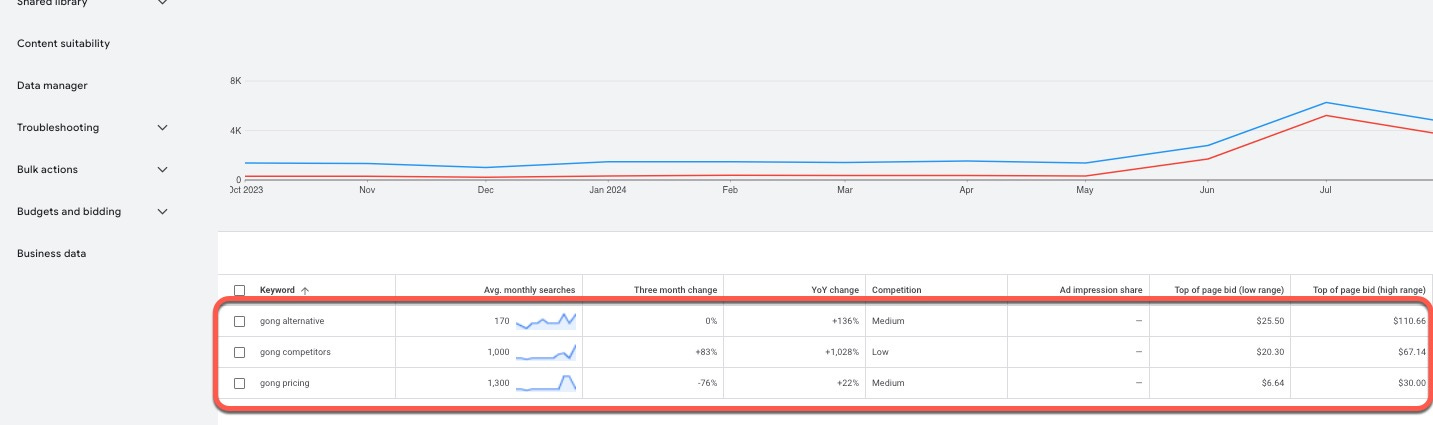Screen dimensions: 1433x425
Task: Click the Jan 2024 chart axis label
Action: point(608,189)
